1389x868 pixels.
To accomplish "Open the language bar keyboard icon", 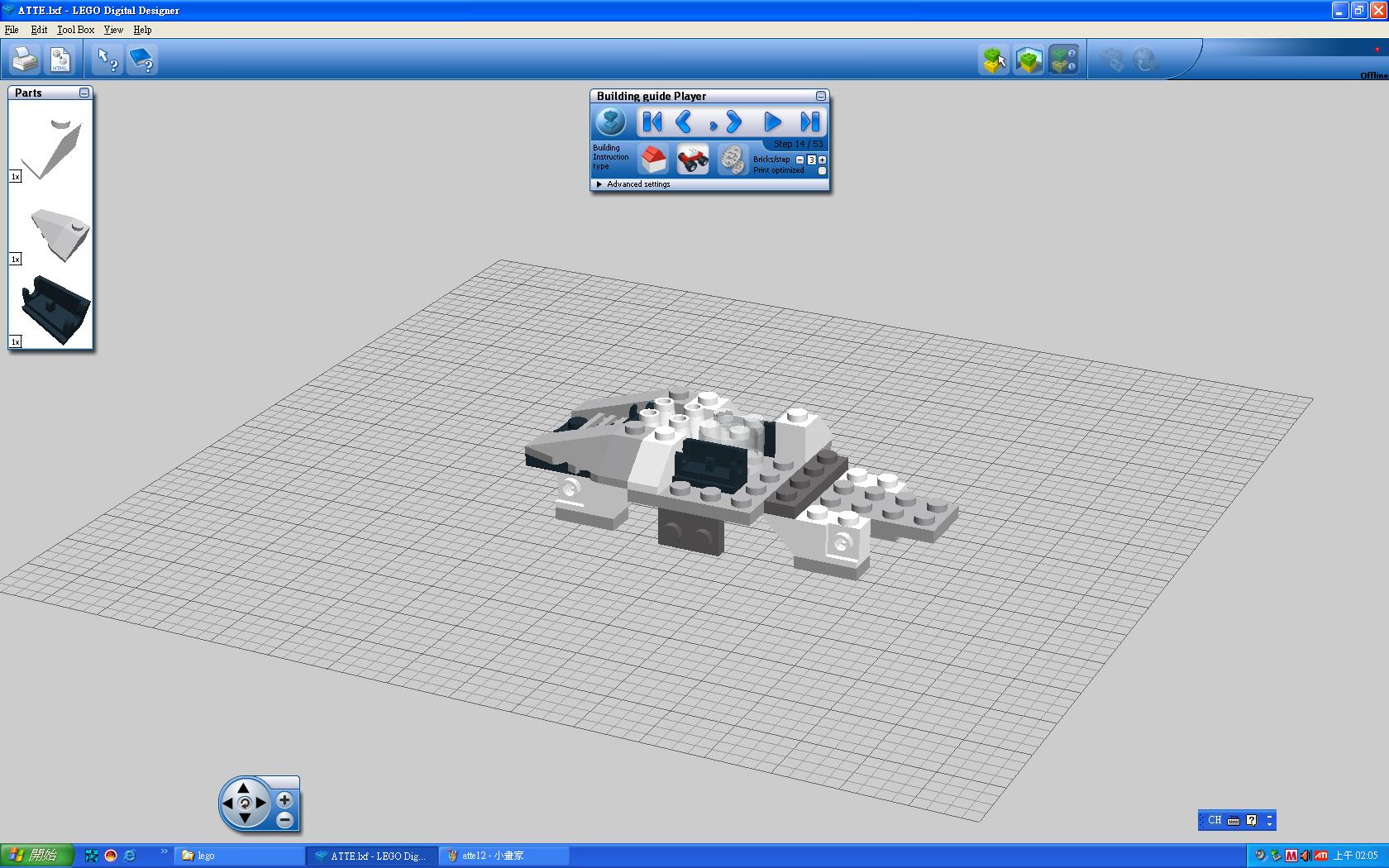I will [1234, 820].
